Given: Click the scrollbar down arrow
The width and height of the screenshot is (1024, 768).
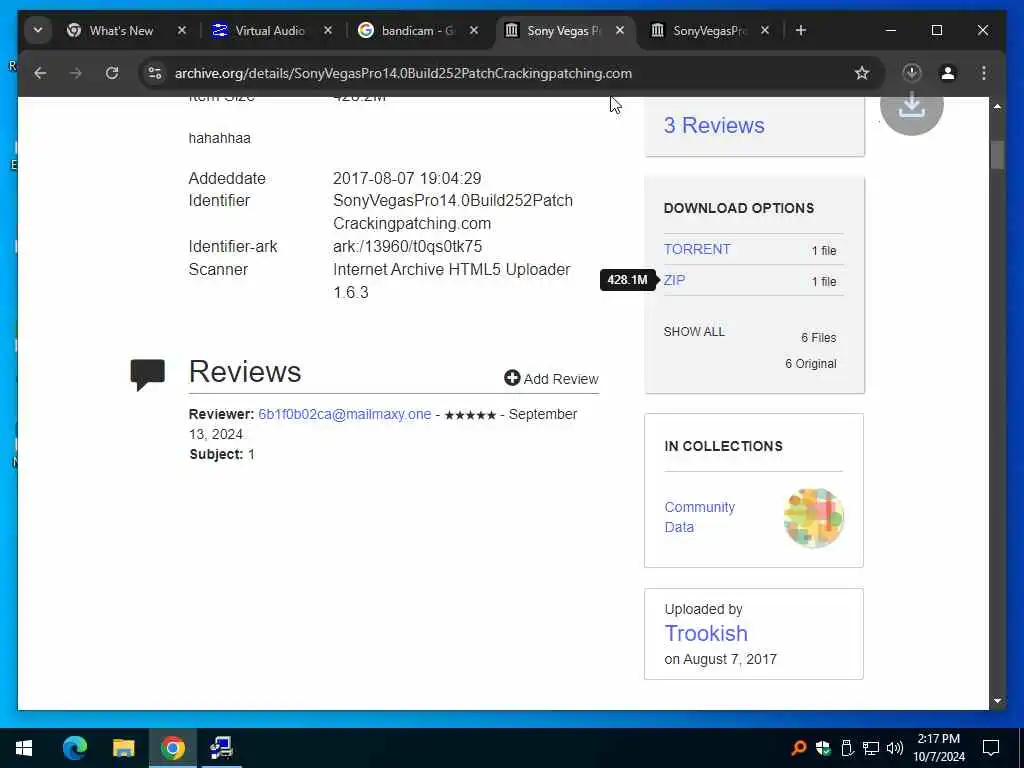Looking at the screenshot, I should pyautogui.click(x=997, y=701).
